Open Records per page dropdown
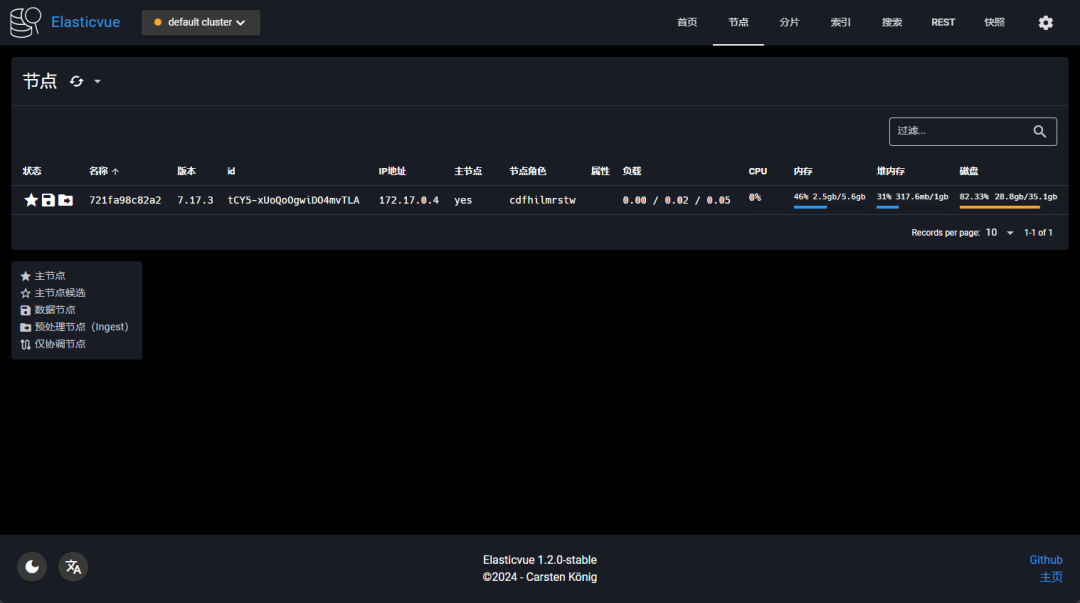This screenshot has width=1080, height=603. pos(999,232)
